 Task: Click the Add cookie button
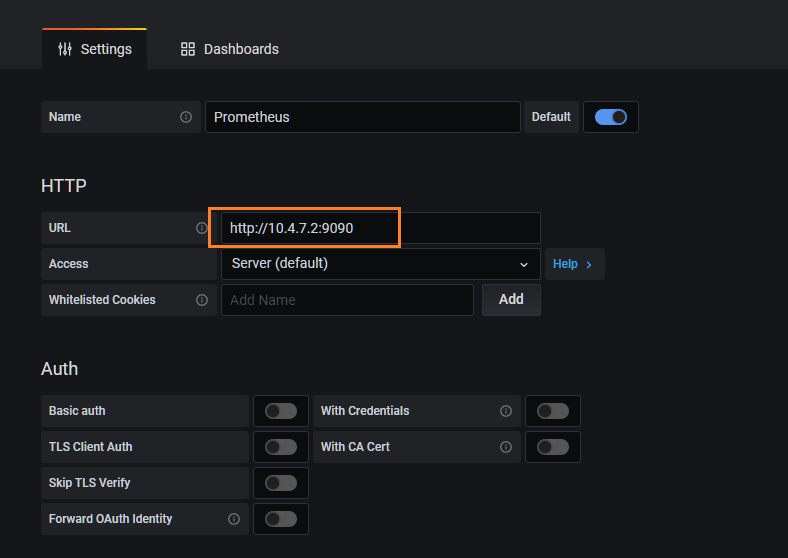(x=511, y=300)
